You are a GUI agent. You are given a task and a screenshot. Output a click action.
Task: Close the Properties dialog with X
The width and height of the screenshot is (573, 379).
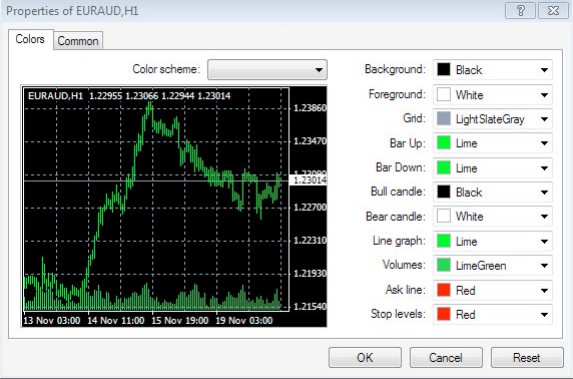(x=553, y=11)
